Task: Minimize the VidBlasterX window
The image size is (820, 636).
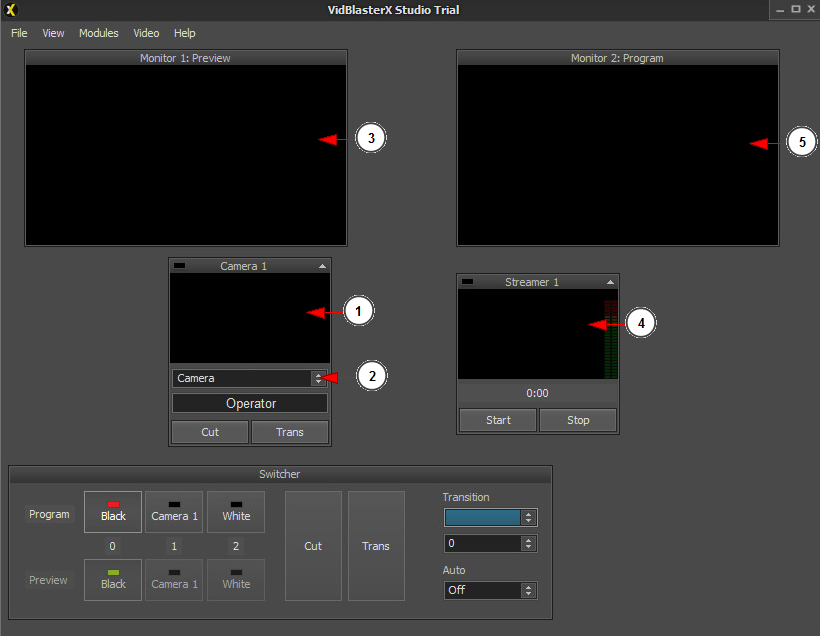Action: tap(780, 9)
